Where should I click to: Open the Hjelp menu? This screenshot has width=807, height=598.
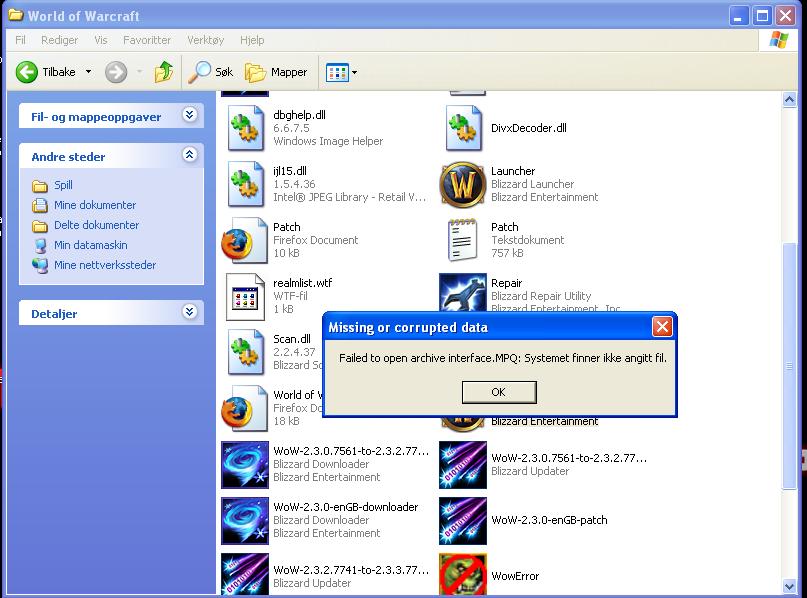click(252, 40)
